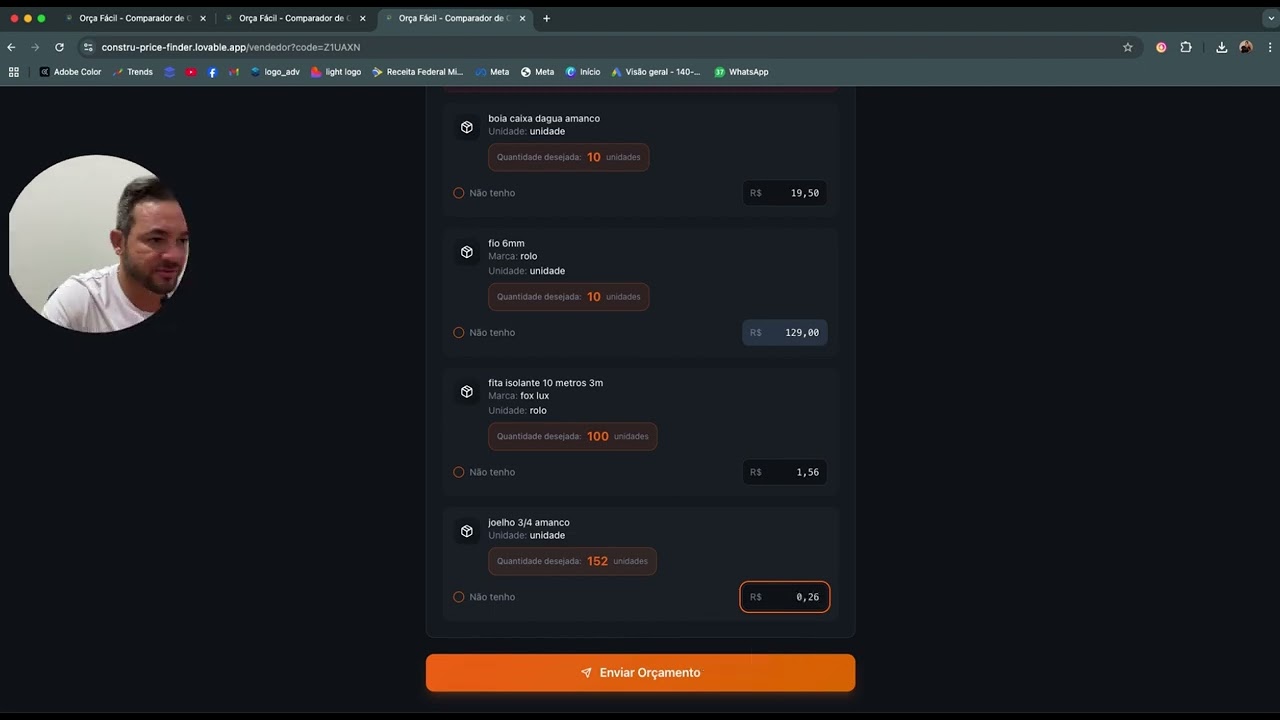Focus the price field showing 129,00
Screen dimensions: 1280x720
tap(785, 333)
